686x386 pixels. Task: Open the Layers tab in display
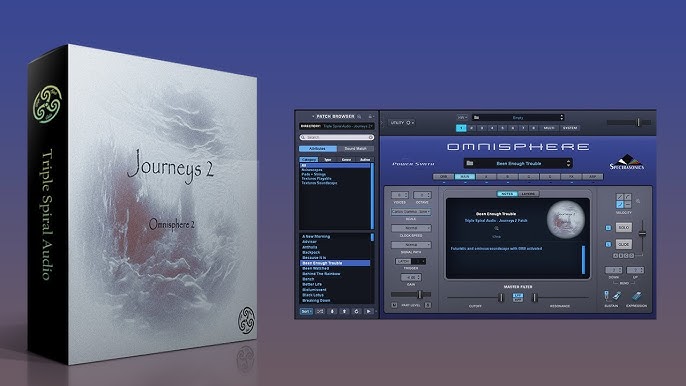point(528,194)
